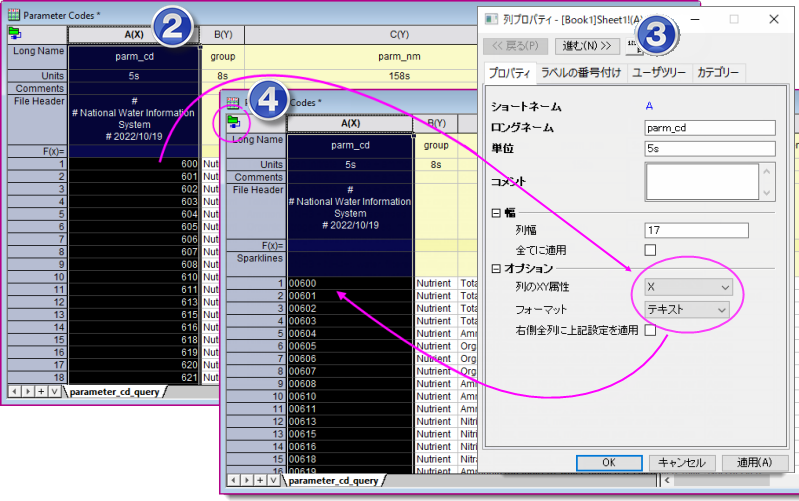Select C(Y) column header in back worksheet

pyautogui.click(x=400, y=34)
